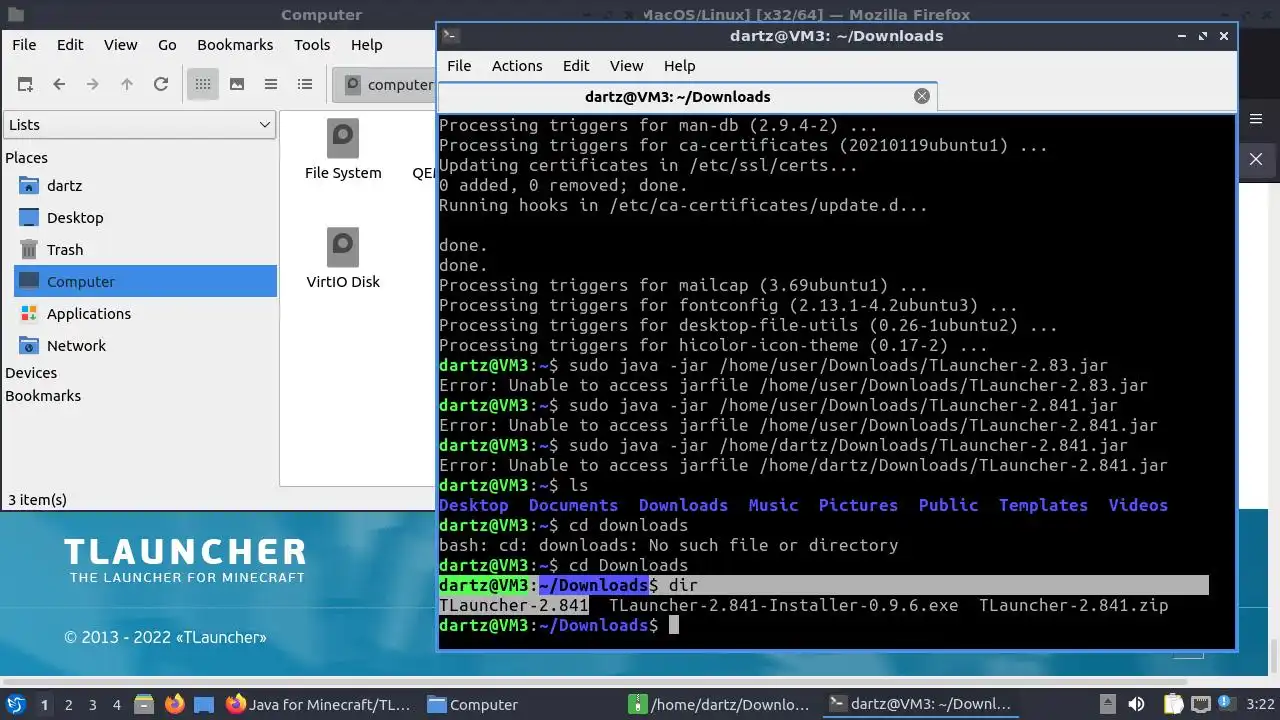Click the computer location path field
Image resolution: width=1280 pixels, height=720 pixels.
385,85
